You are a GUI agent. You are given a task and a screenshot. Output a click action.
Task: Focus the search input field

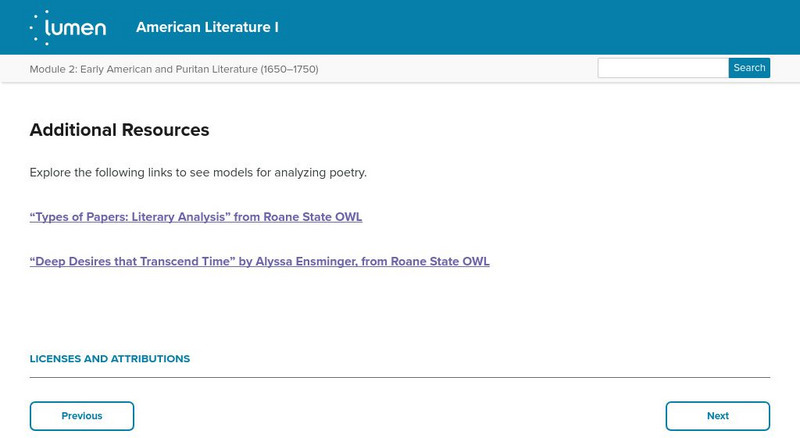tap(662, 68)
